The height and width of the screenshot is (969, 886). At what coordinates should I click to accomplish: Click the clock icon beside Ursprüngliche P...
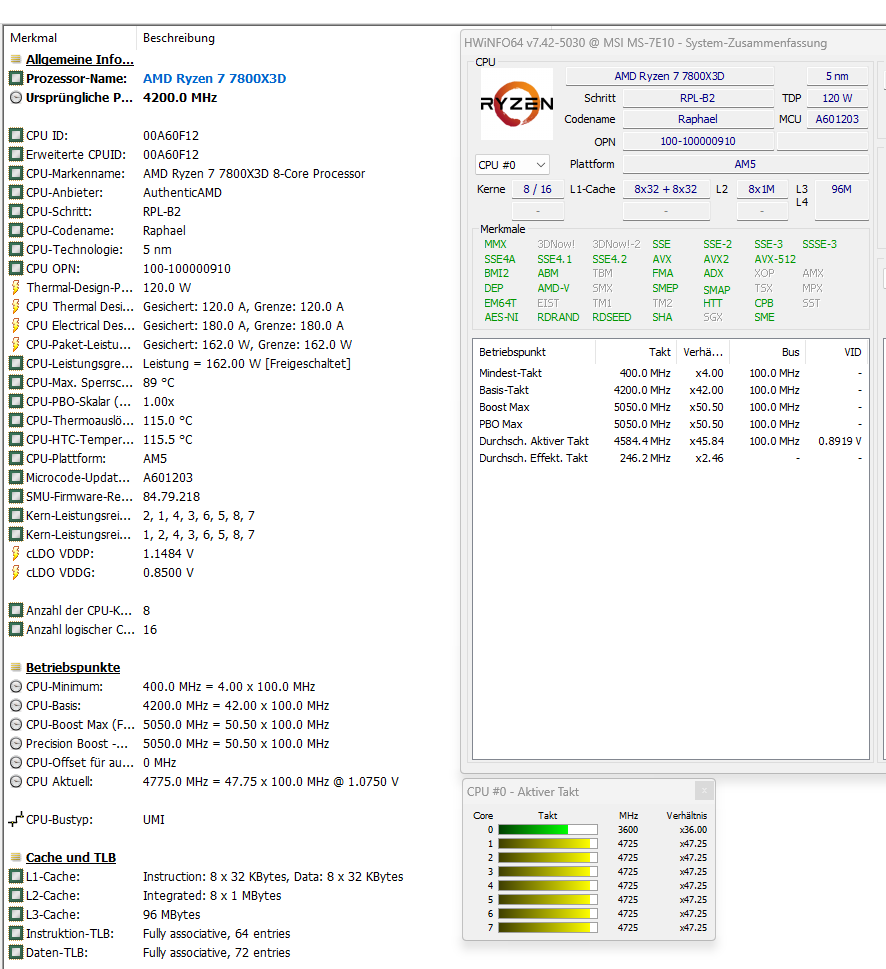click(x=16, y=98)
